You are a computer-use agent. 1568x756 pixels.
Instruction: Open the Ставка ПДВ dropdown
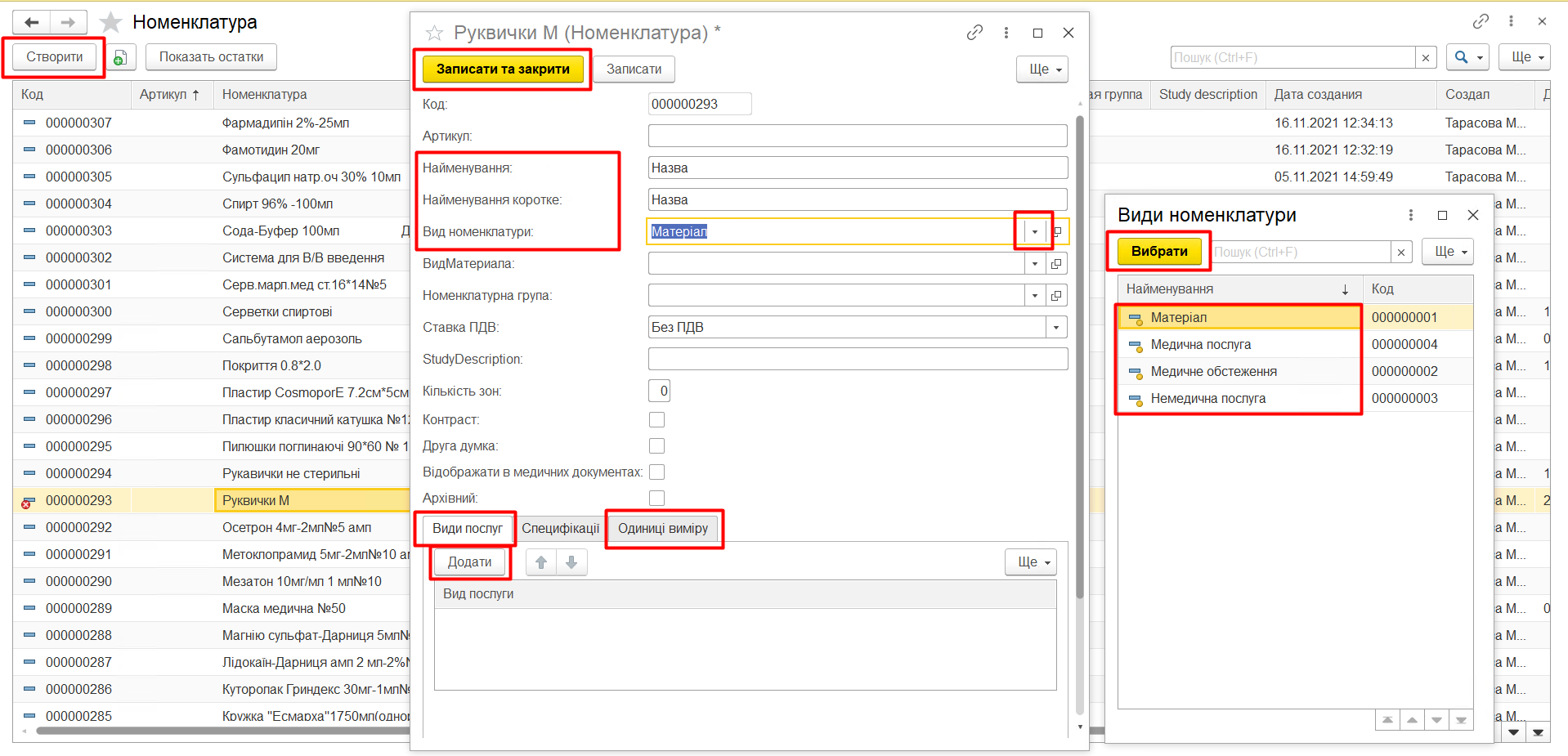click(1055, 328)
